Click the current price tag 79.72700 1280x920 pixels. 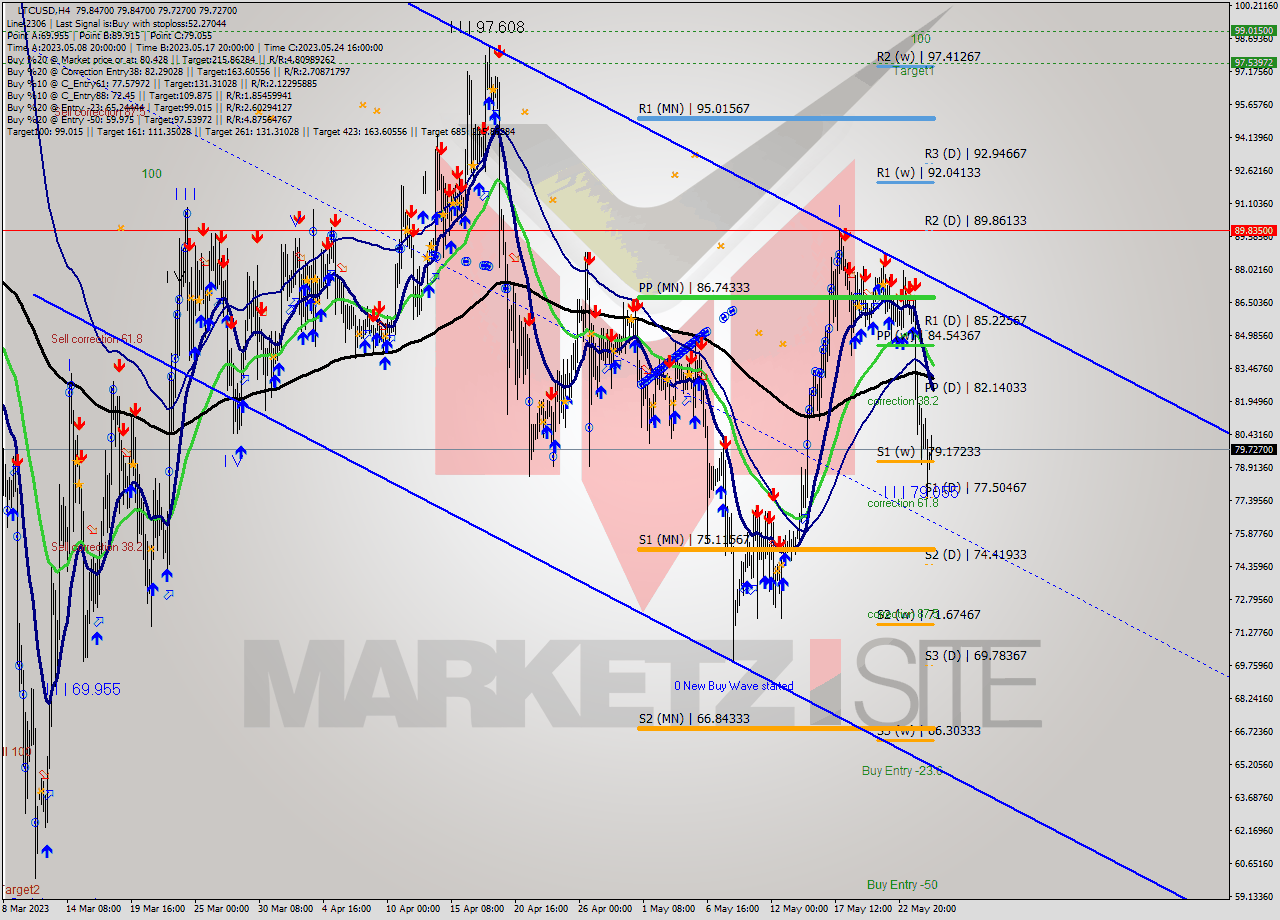[1254, 450]
